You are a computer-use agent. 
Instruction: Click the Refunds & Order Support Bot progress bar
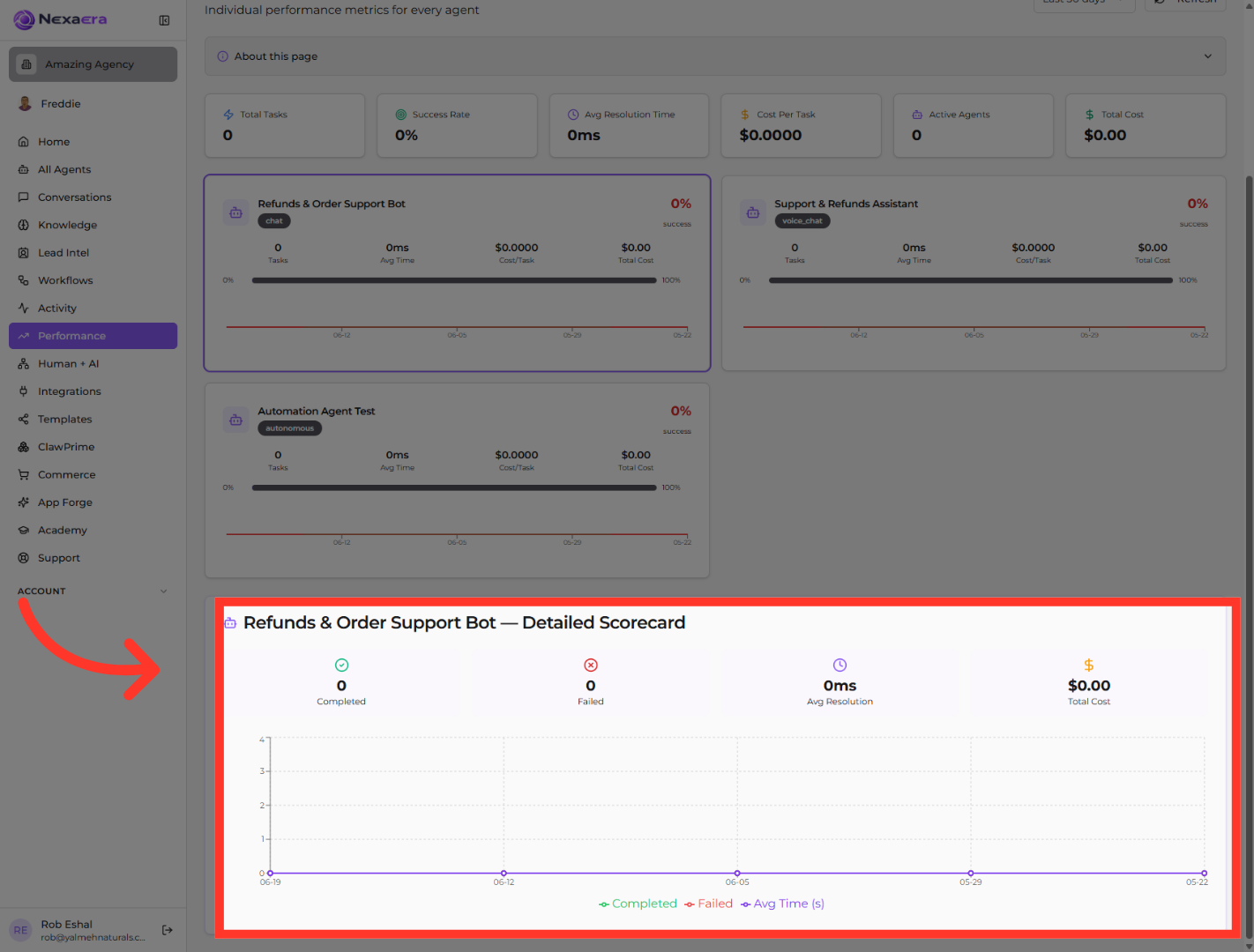454,280
